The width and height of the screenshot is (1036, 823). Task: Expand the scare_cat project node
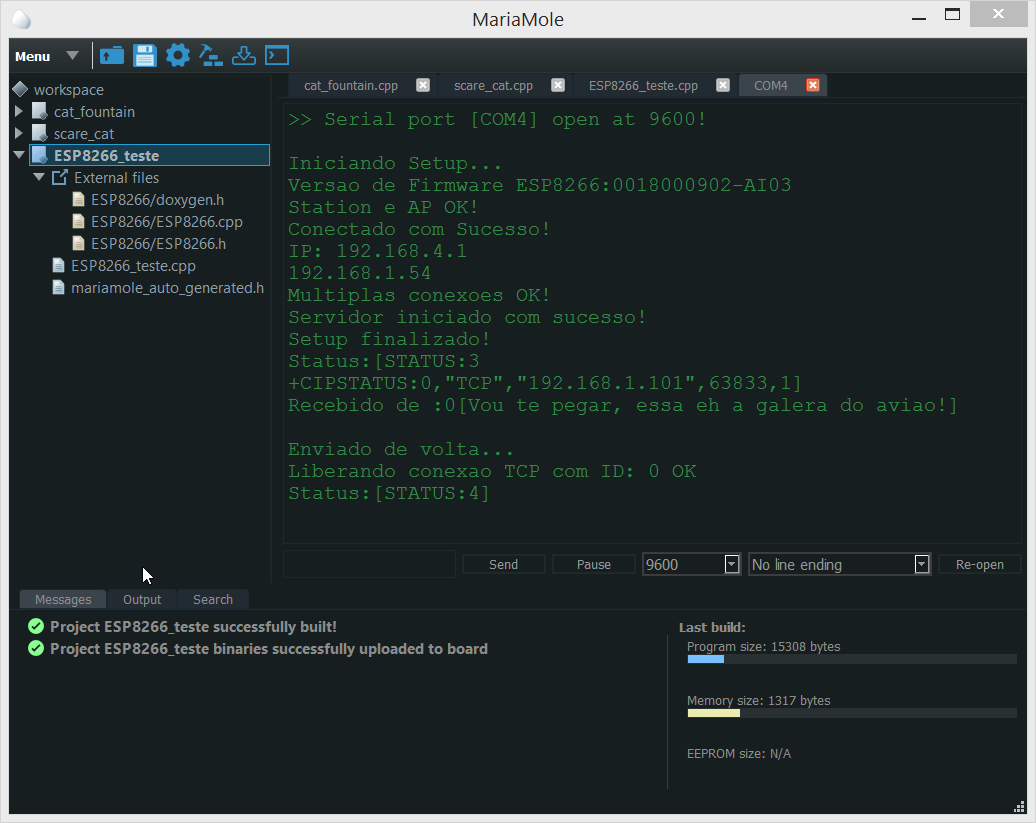(19, 134)
